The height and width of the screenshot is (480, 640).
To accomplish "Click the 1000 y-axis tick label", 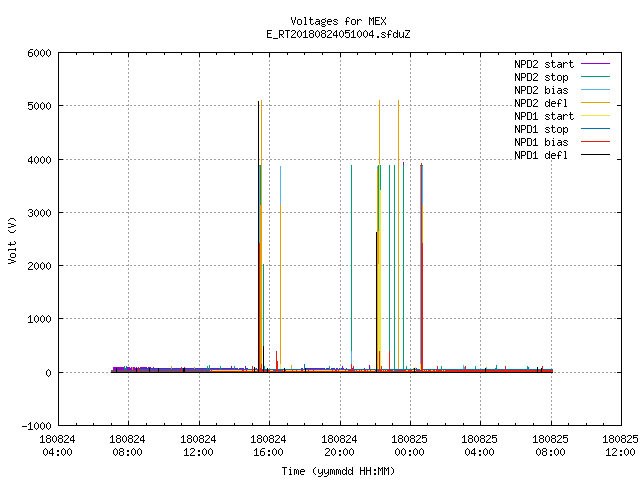I will [x=39, y=319].
